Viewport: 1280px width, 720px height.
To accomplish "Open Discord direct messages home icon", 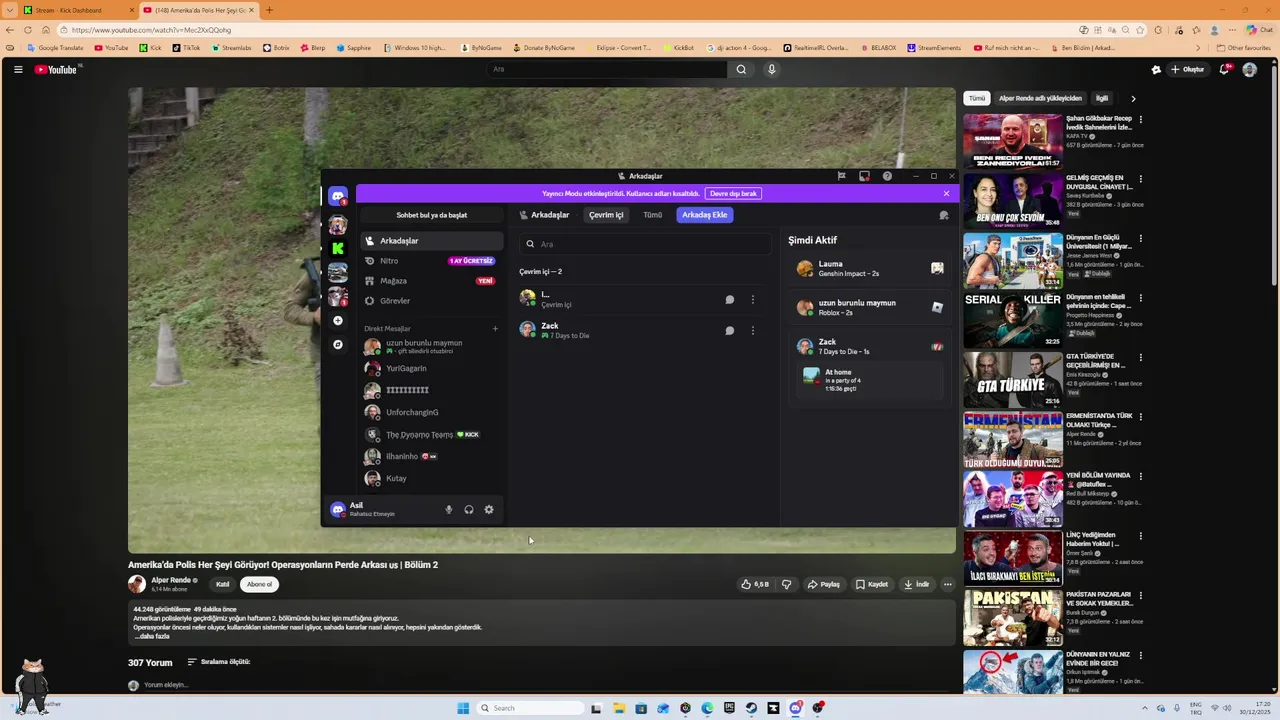I will tap(338, 197).
